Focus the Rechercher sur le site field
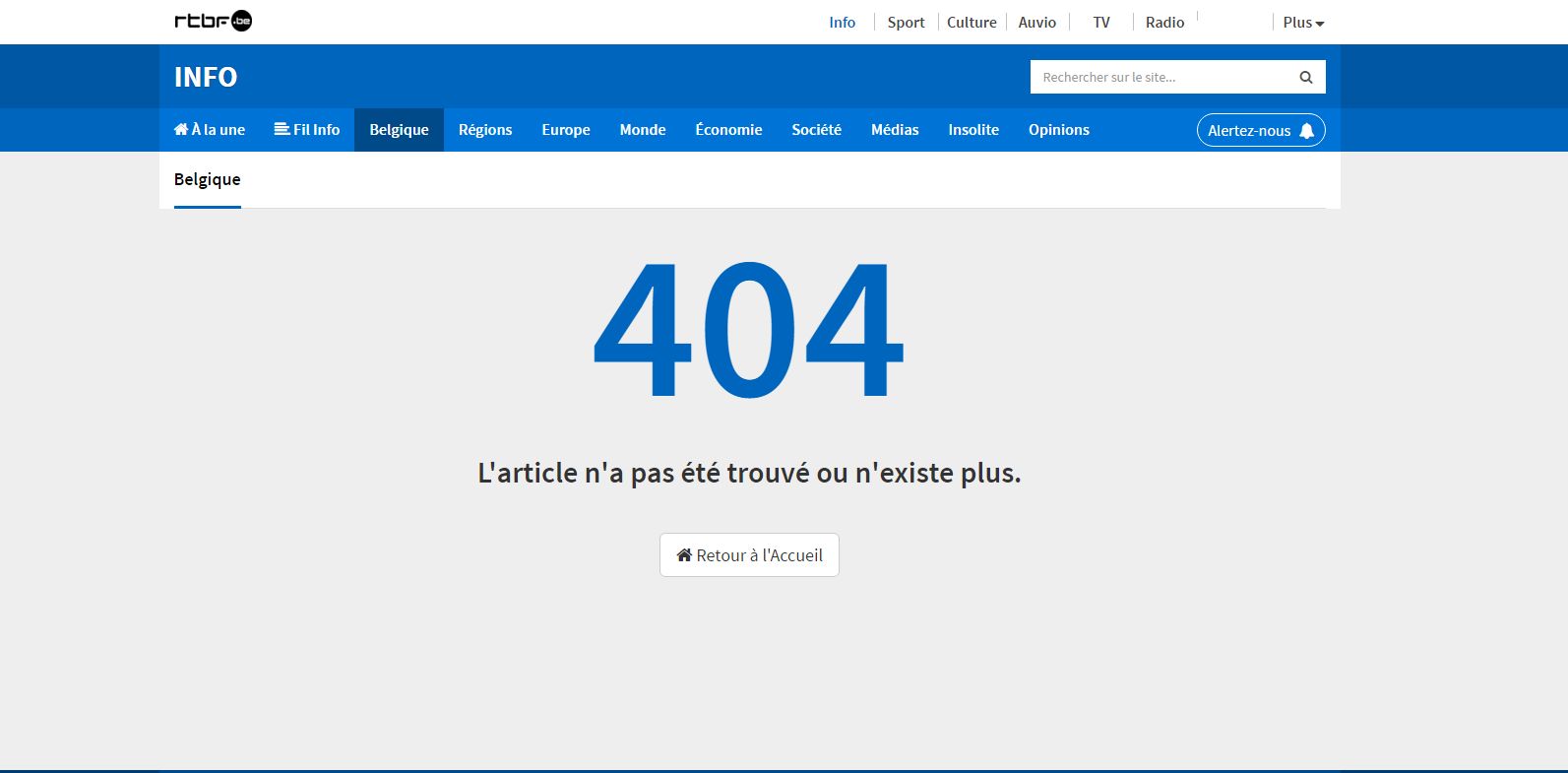Screen dimensions: 1568x773 [1161, 77]
